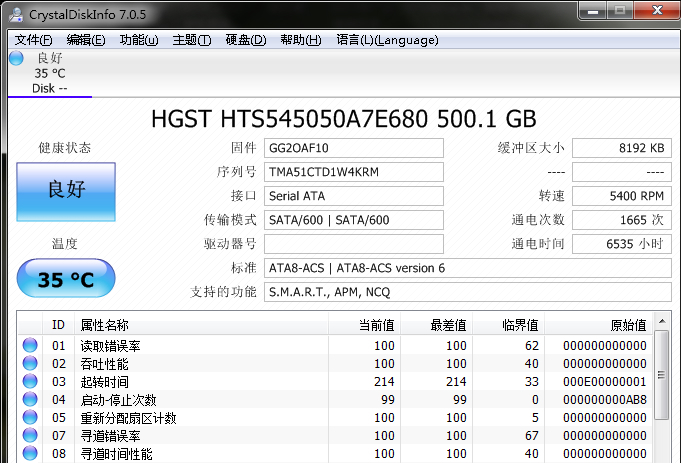
Task: Open the 语言(L)(Language) menu
Action: [x=387, y=40]
